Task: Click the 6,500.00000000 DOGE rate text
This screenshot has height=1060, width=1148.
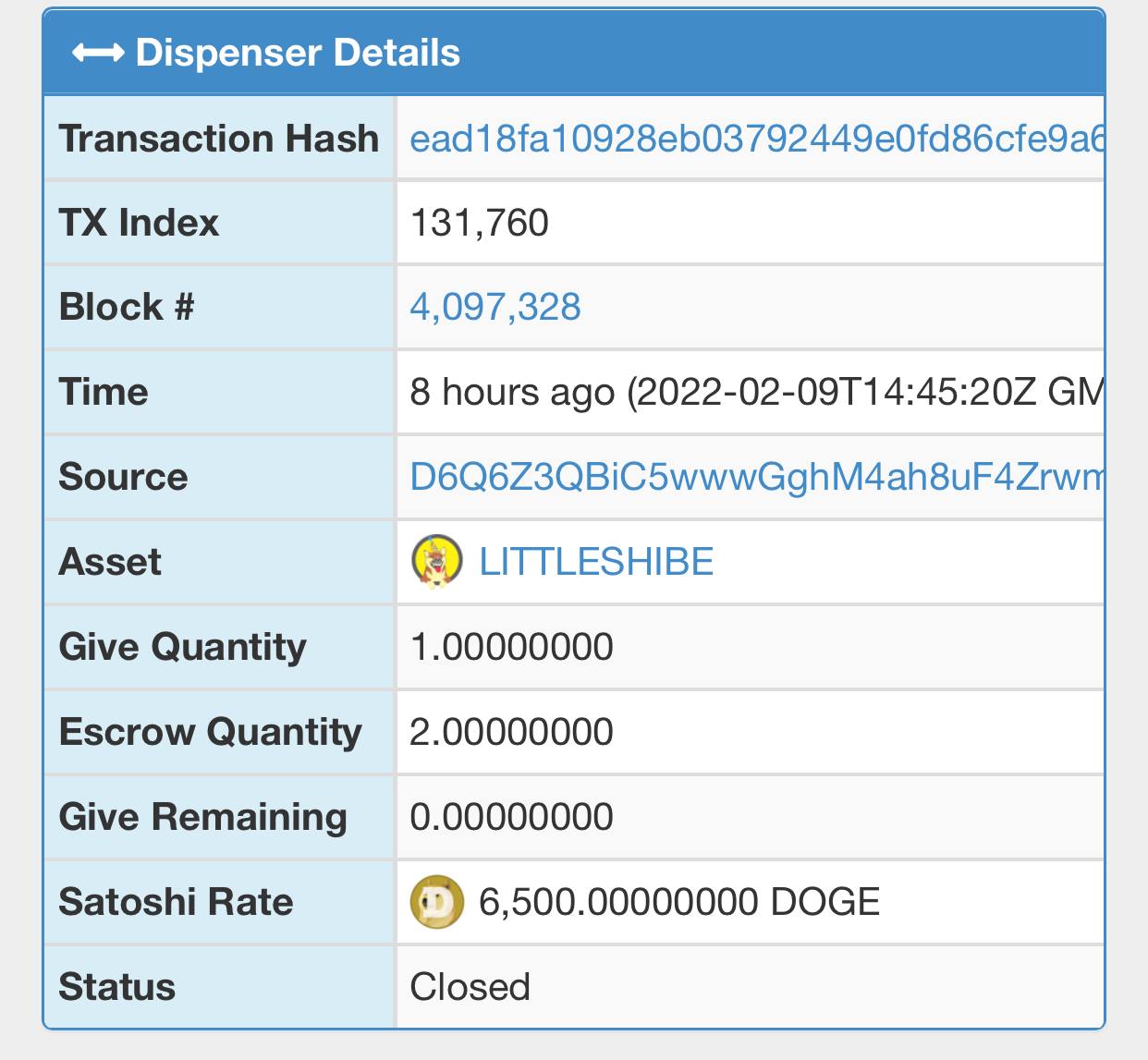Action: coord(679,902)
